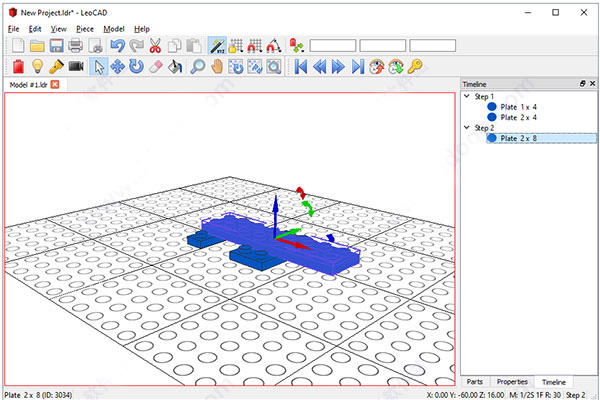600x400 pixels.
Task: Collapse Step 1 in the Timeline
Action: point(466,97)
